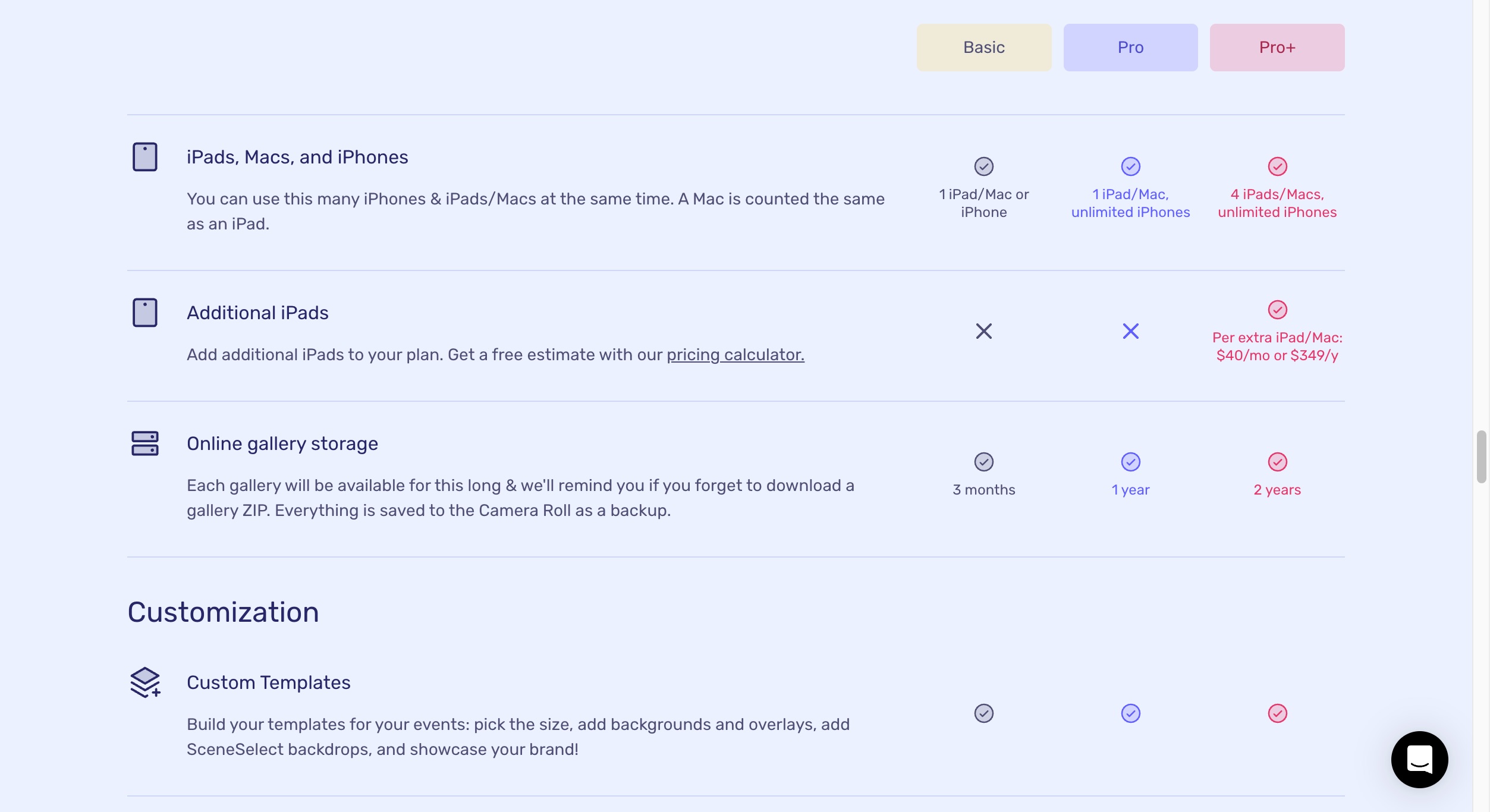Select the Basic plan tab
Screen dimensions: 1490x812
coord(983,48)
